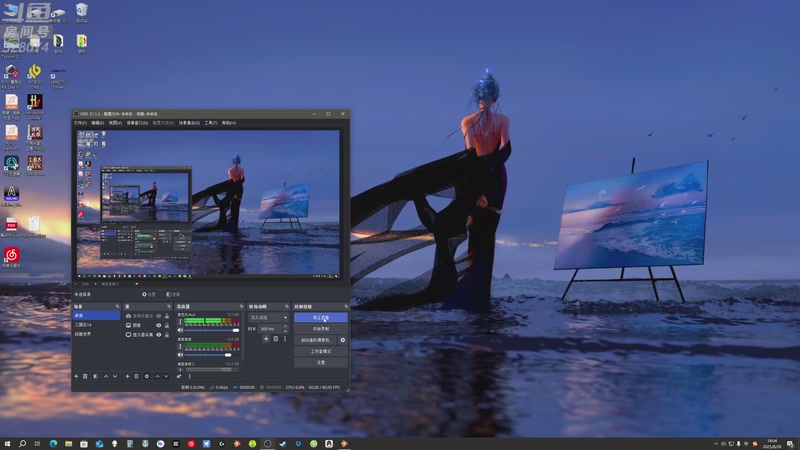Hide the 图像 image source
800x450 pixels.
click(x=159, y=326)
